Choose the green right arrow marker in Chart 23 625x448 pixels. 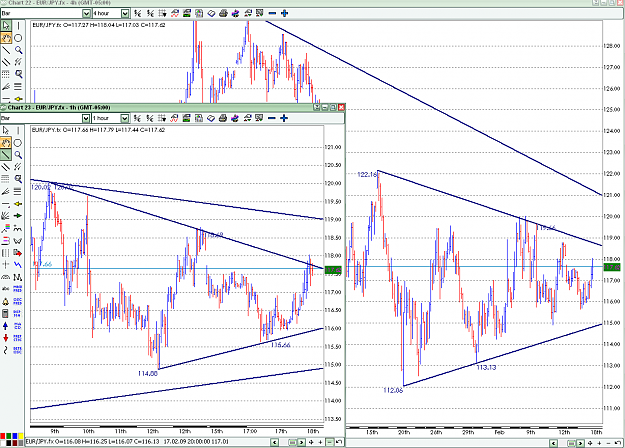[18, 216]
